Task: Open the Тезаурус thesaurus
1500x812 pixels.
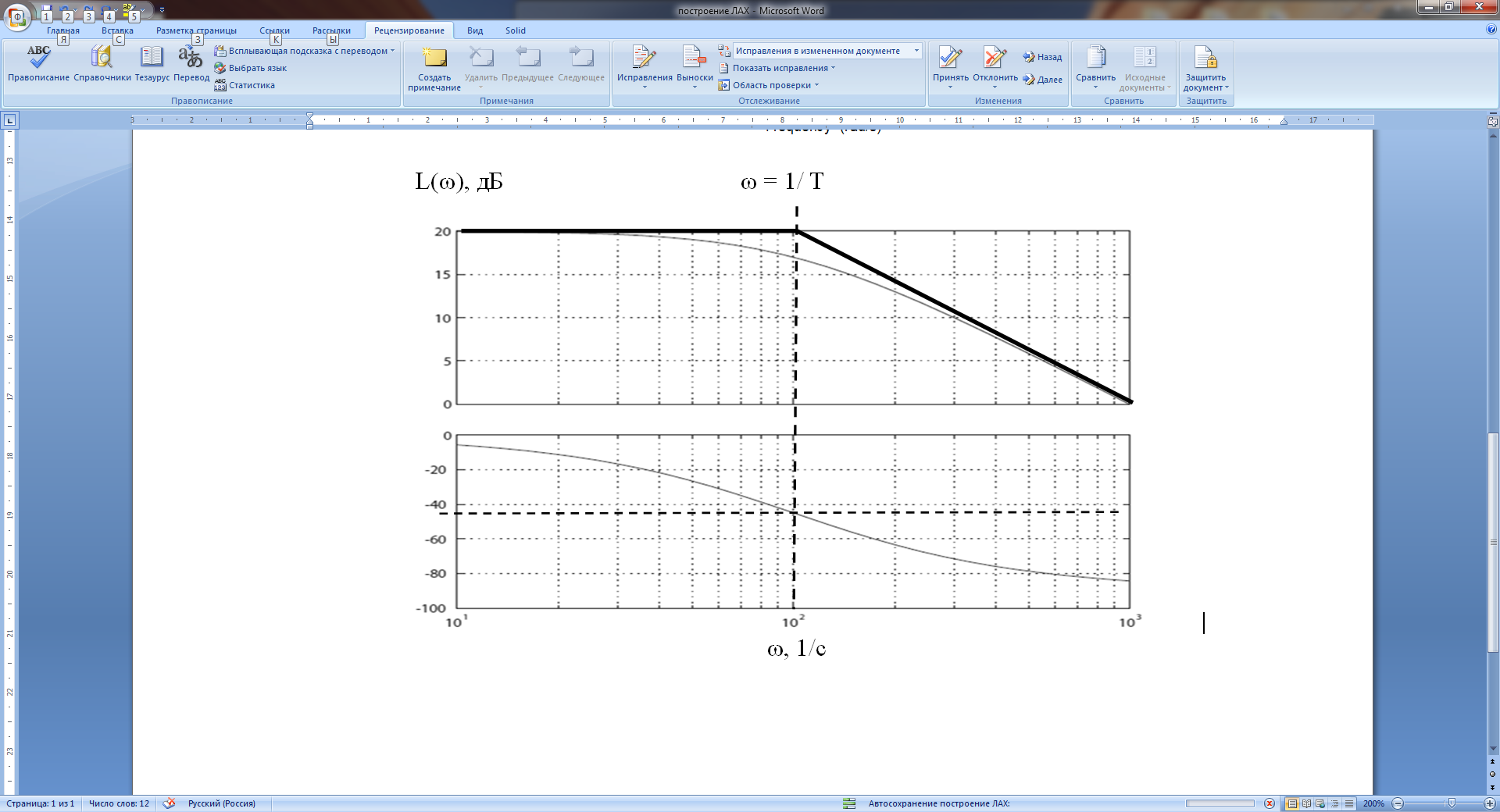Action: [152, 63]
